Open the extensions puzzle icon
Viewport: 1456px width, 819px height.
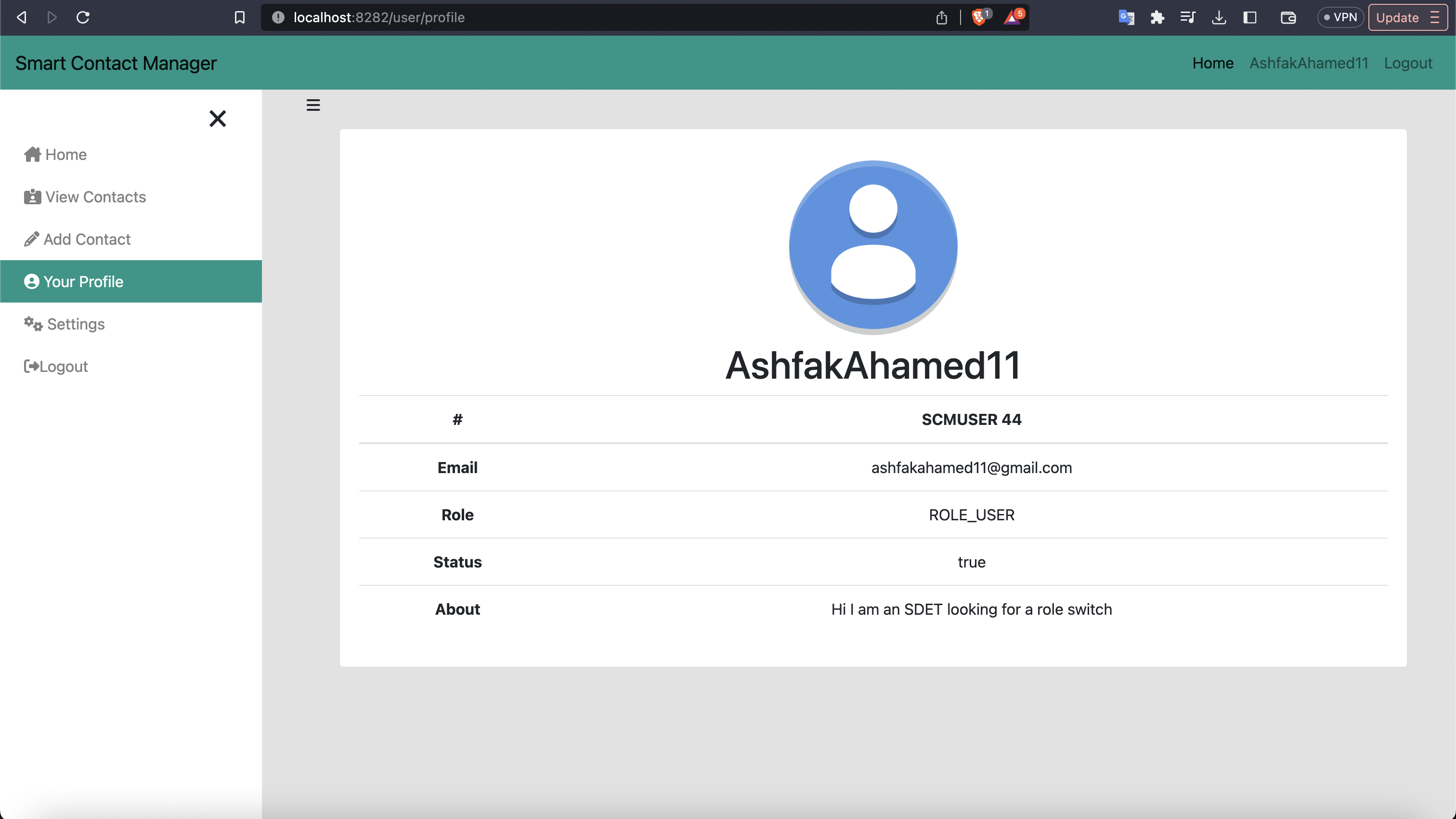pos(1157,17)
